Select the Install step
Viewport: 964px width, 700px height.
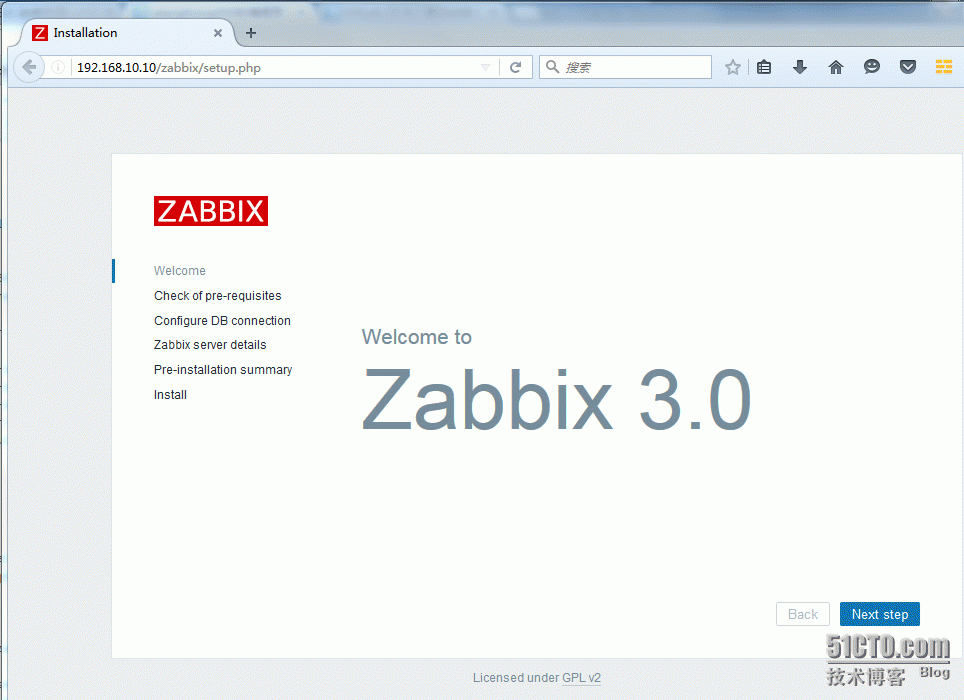(170, 395)
